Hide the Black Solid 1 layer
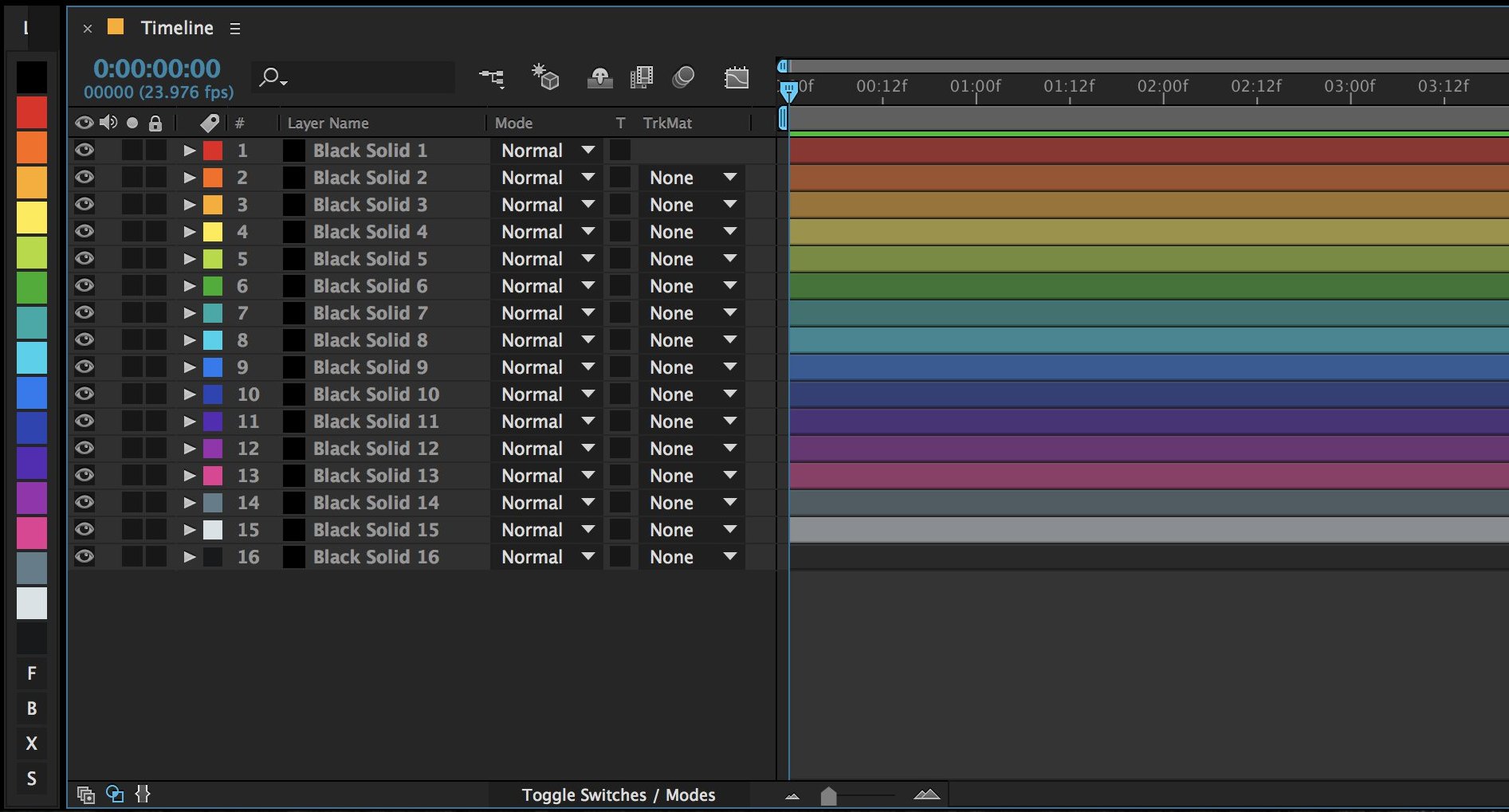 (x=84, y=150)
